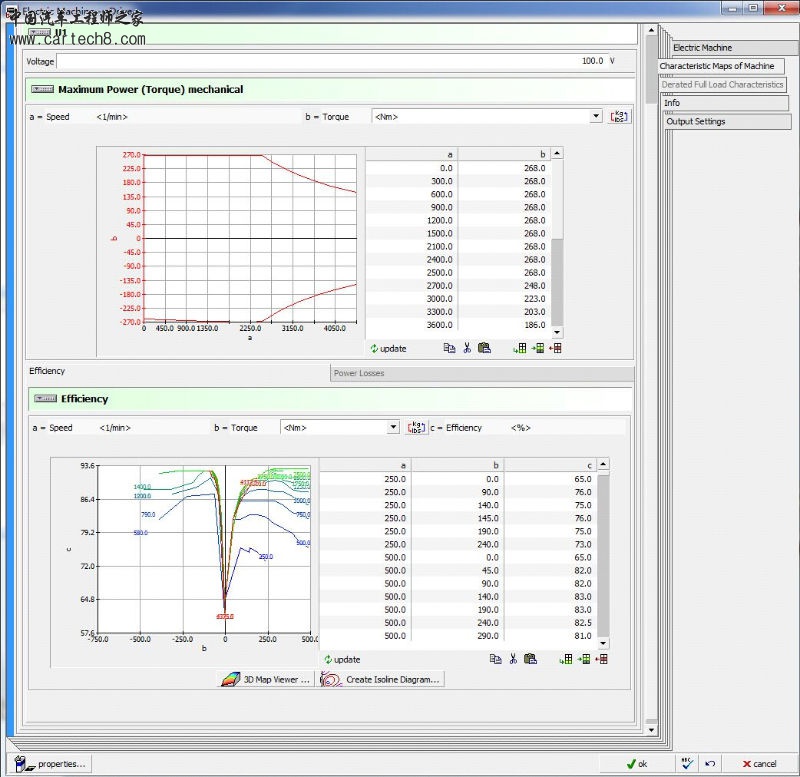This screenshot has width=800, height=777.
Task: Cancel the dialog
Action: pos(759,764)
